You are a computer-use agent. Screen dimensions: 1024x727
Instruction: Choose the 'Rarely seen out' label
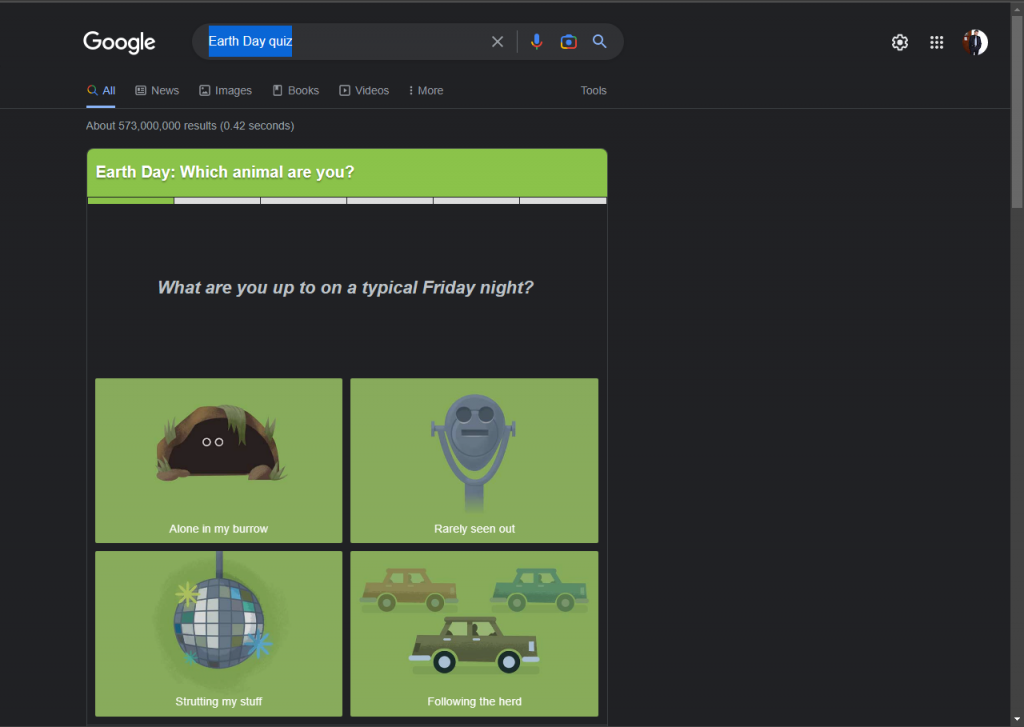pyautogui.click(x=474, y=528)
